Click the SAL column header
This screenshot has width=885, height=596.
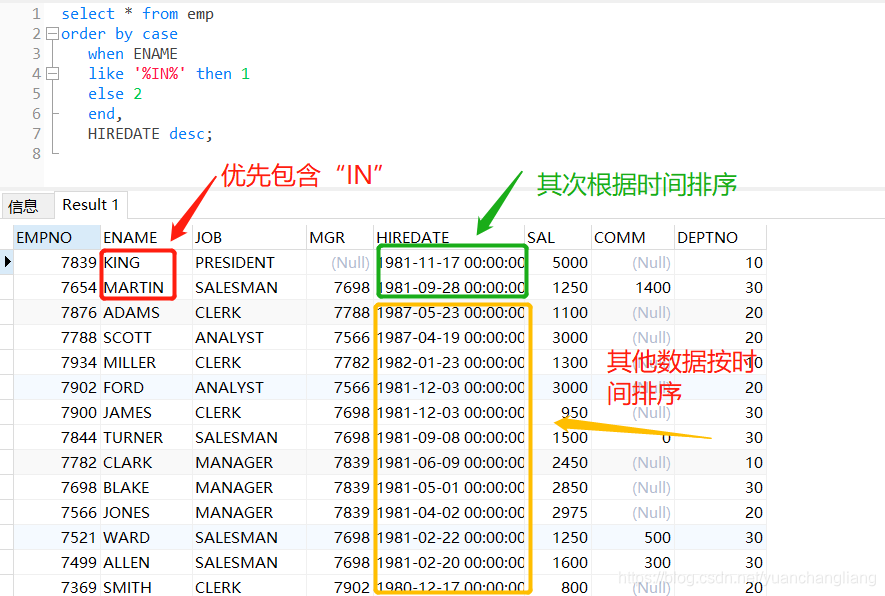tap(558, 238)
